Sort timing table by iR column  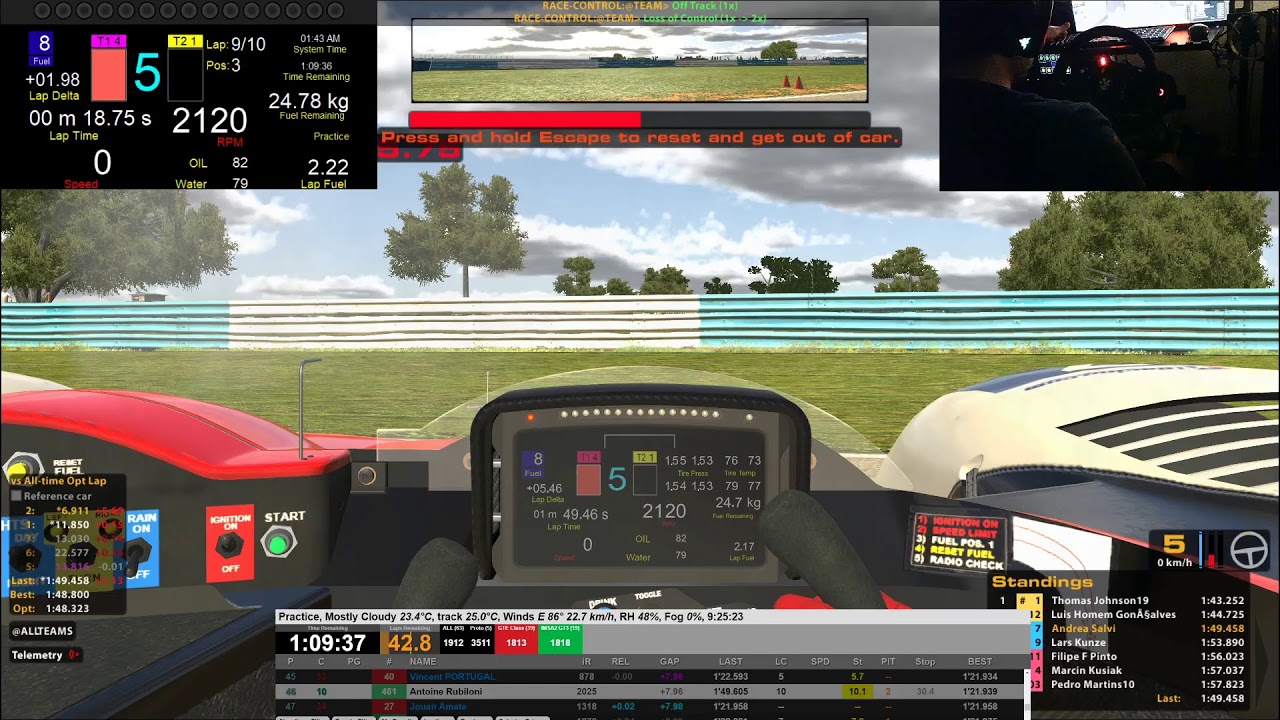pyautogui.click(x=586, y=662)
